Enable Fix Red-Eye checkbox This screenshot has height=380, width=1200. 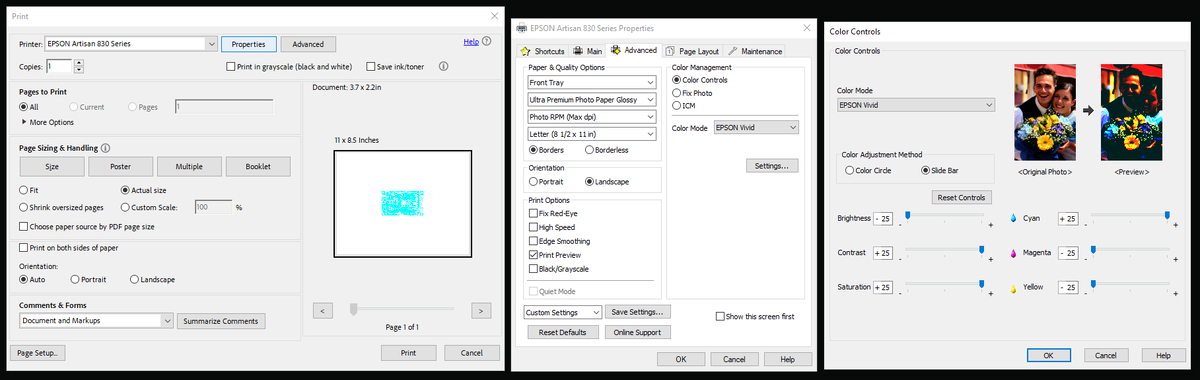533,214
